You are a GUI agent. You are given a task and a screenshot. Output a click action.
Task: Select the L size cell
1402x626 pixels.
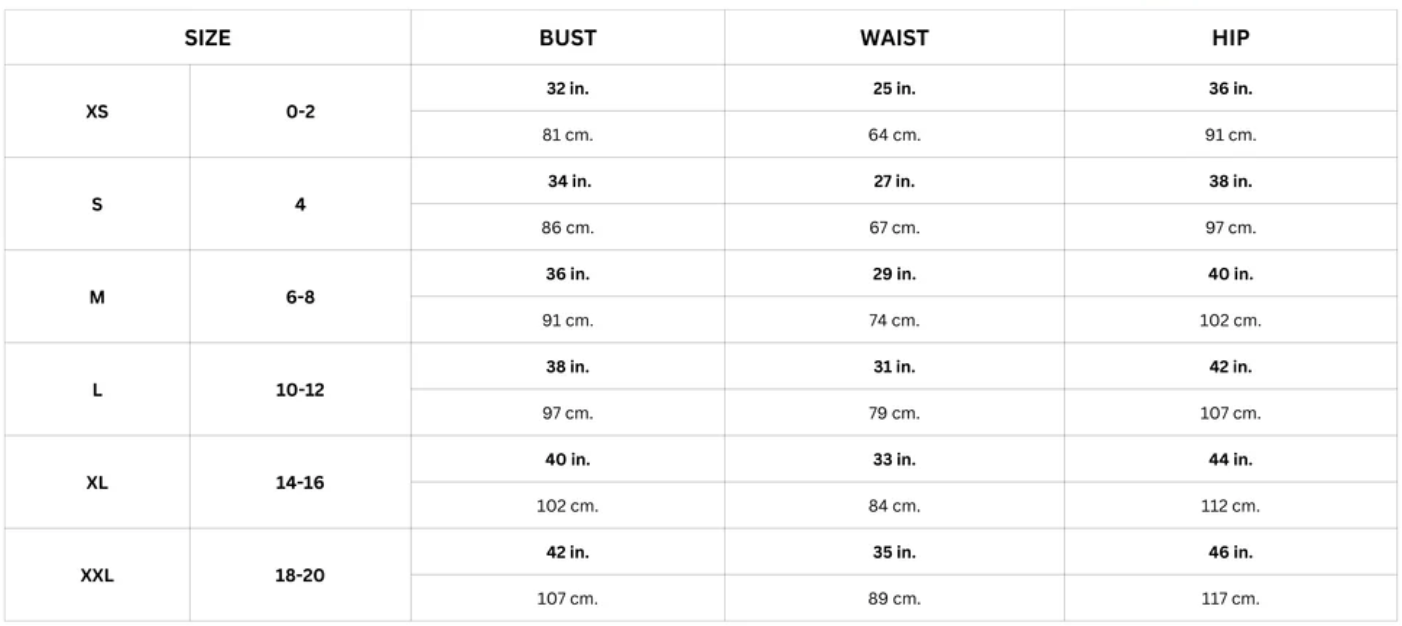97,390
